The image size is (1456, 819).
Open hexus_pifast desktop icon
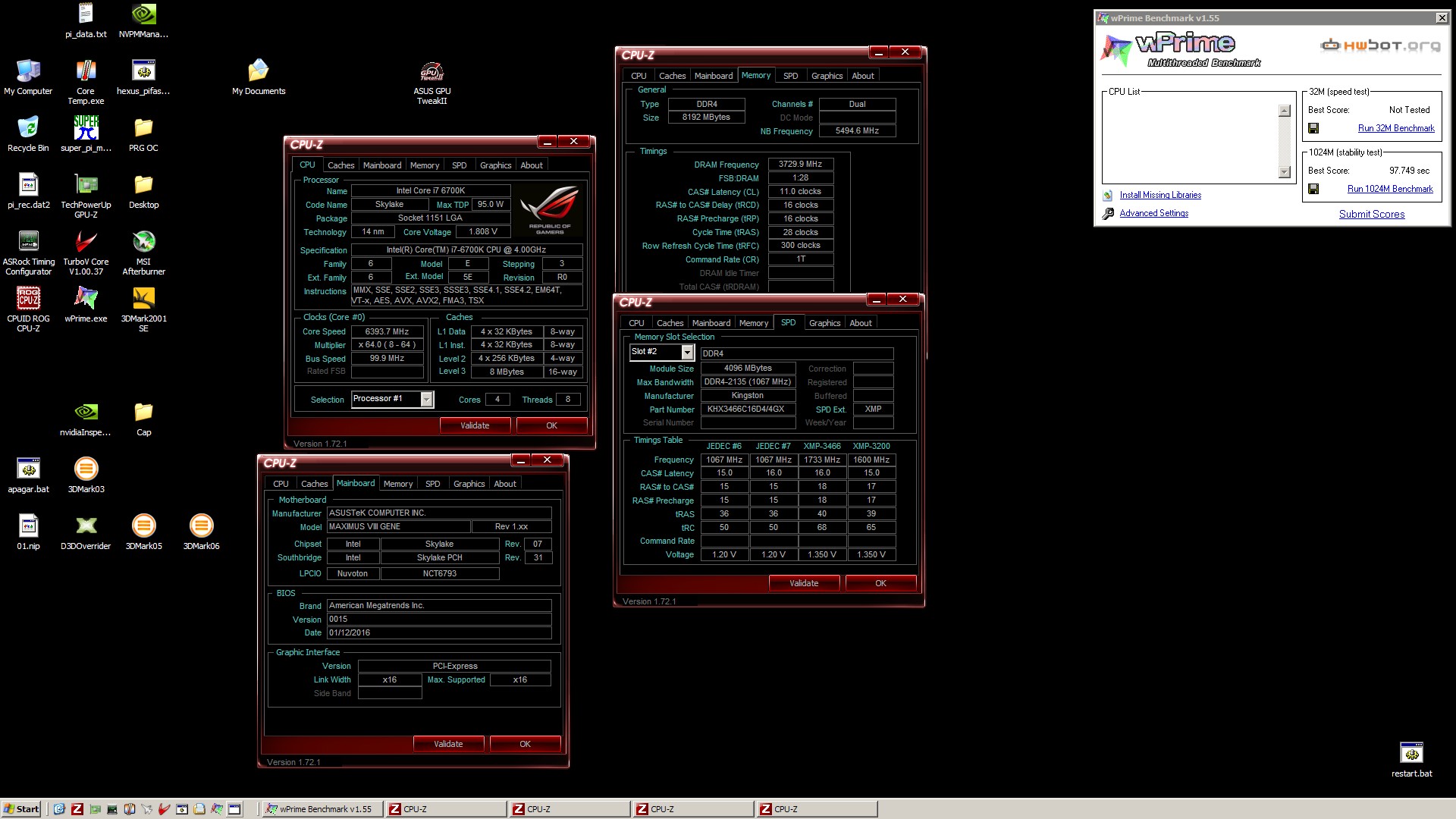coord(143,77)
